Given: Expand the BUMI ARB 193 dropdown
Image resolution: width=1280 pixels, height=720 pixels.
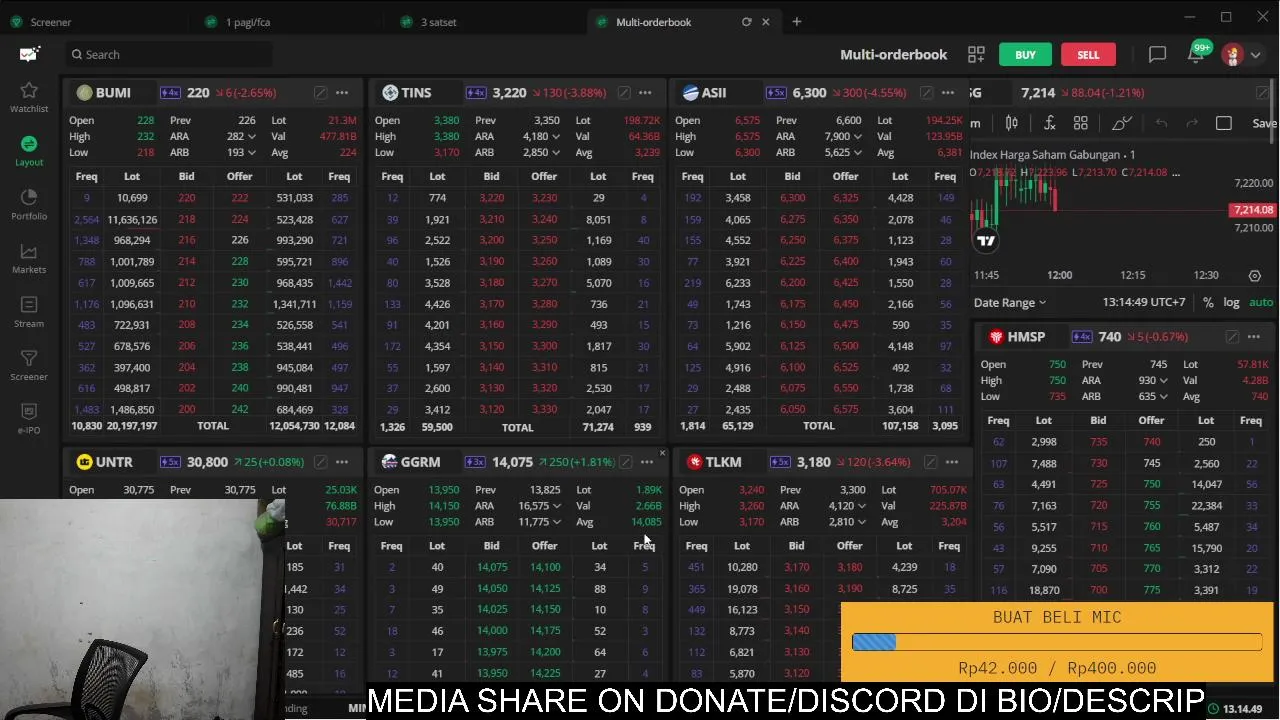Looking at the screenshot, I should pyautogui.click(x=251, y=153).
